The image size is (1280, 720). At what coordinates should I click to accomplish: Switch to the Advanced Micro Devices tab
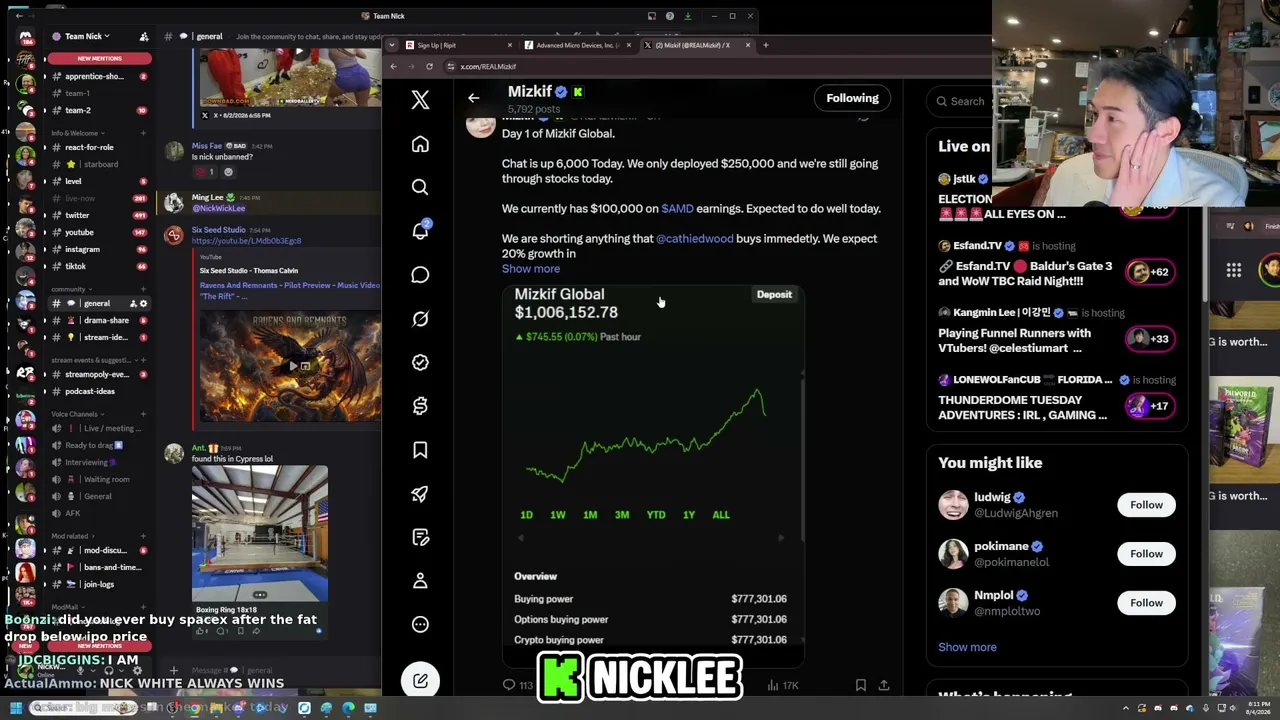point(577,45)
